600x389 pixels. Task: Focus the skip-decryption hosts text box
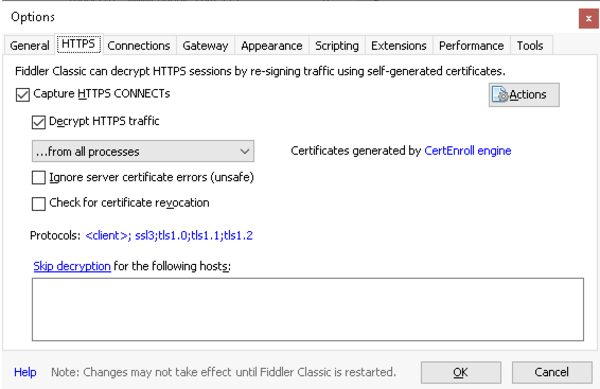click(308, 309)
